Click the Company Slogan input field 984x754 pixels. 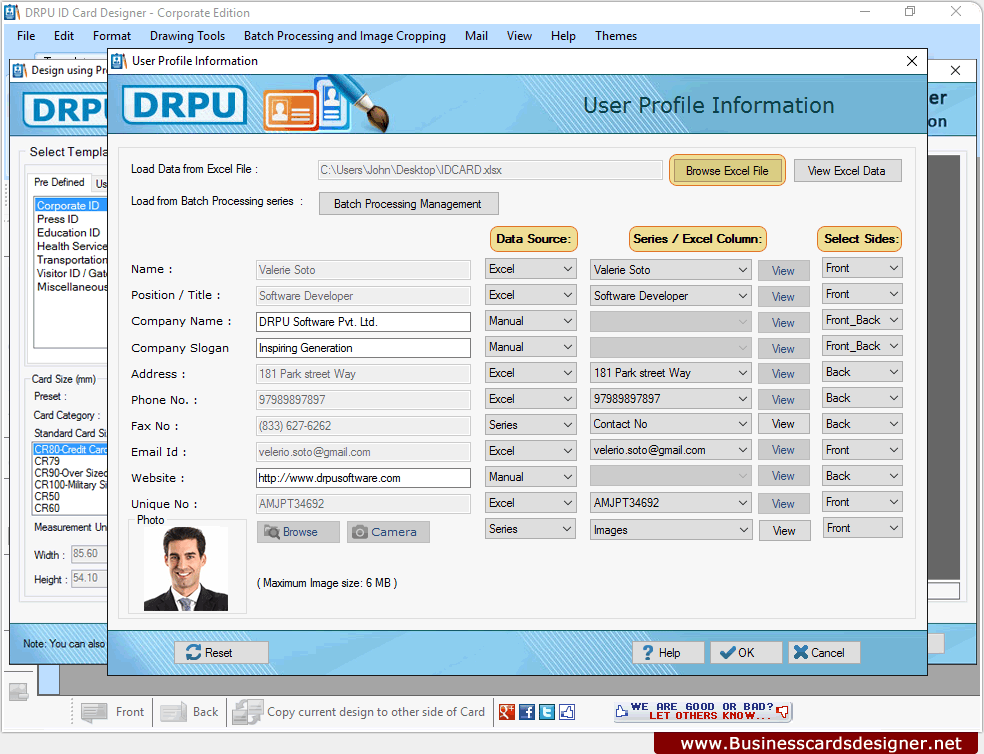[x=363, y=348]
